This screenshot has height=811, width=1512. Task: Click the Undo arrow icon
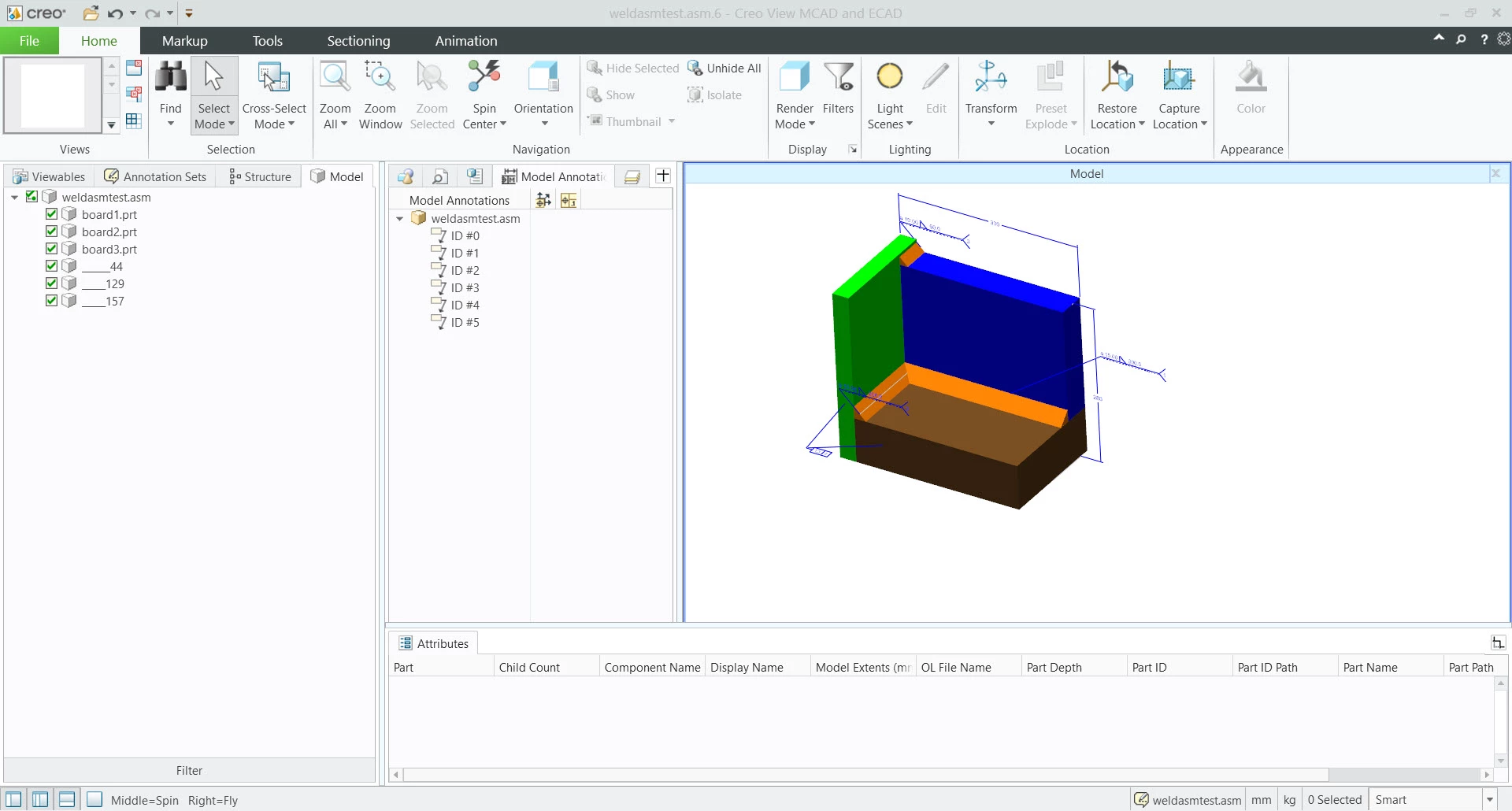(x=115, y=13)
